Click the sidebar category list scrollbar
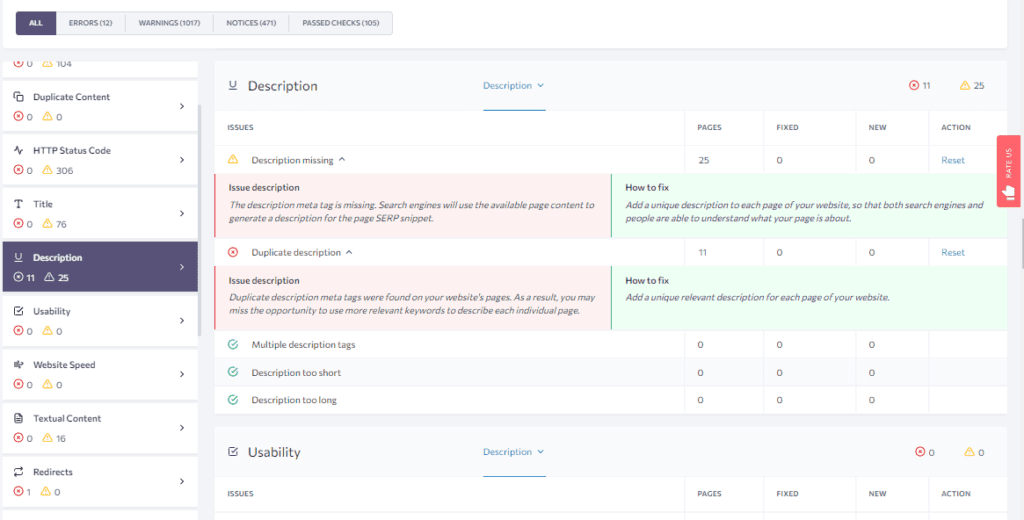This screenshot has width=1024, height=520. 199,219
